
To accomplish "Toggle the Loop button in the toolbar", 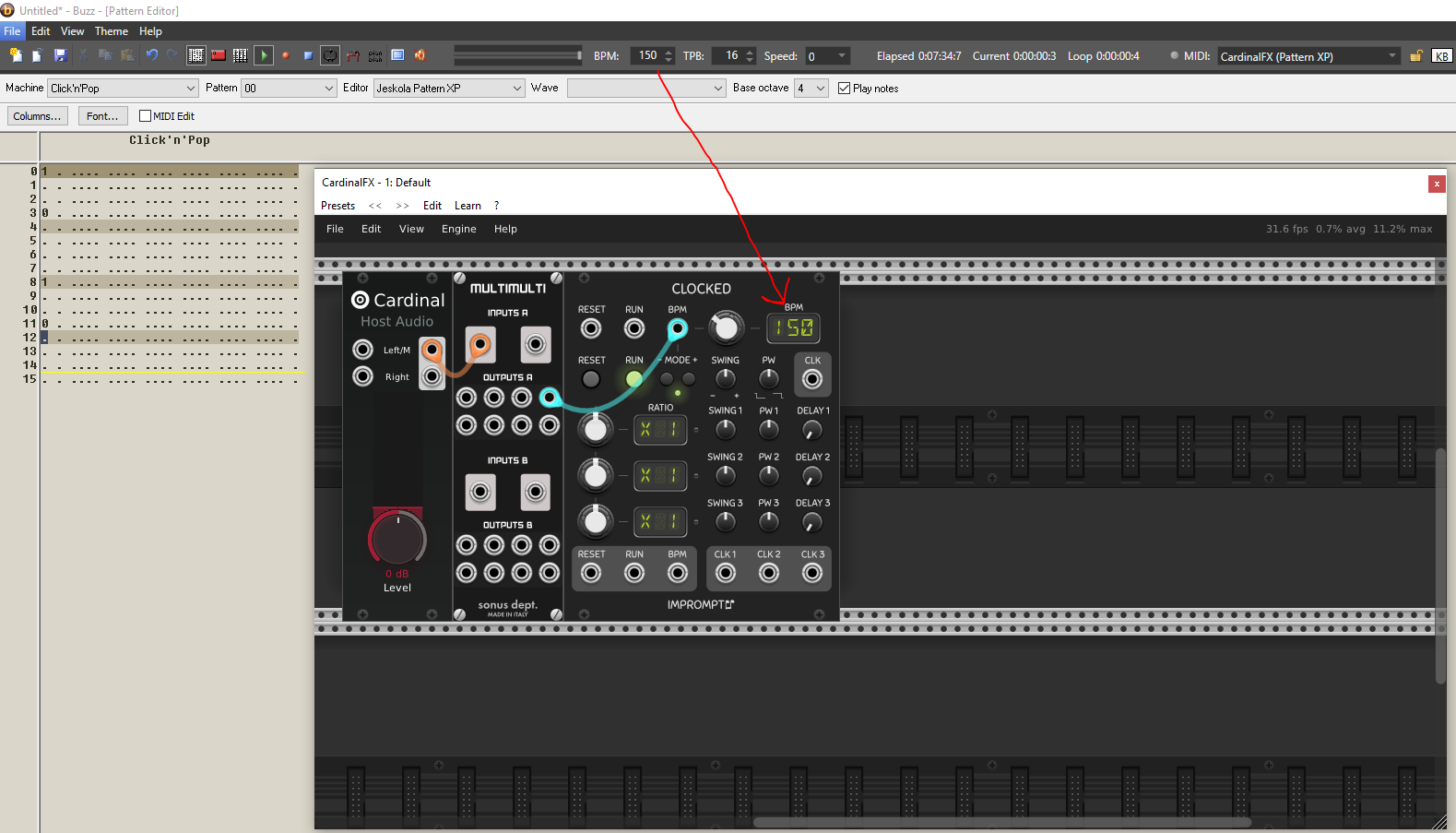I will point(330,55).
